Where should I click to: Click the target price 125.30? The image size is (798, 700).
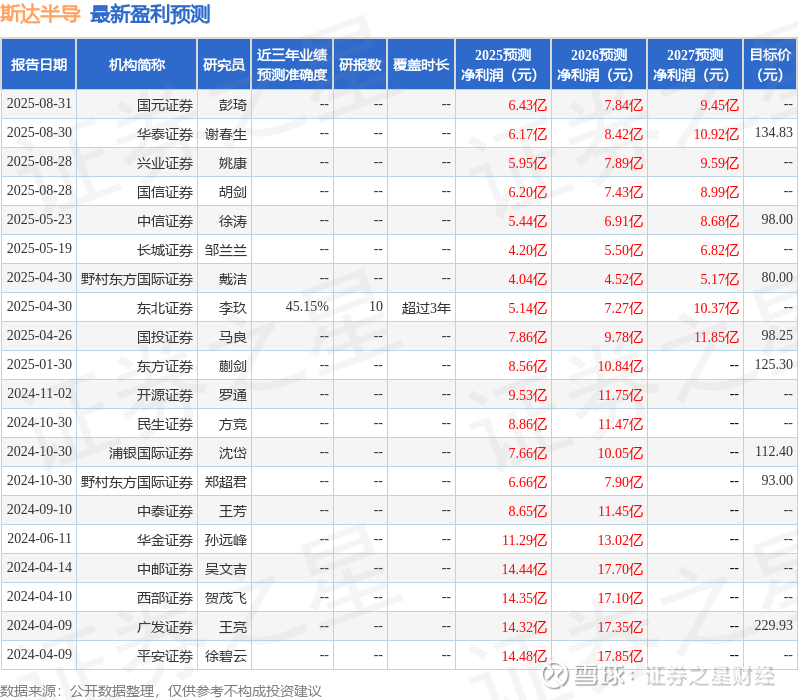coord(774,365)
